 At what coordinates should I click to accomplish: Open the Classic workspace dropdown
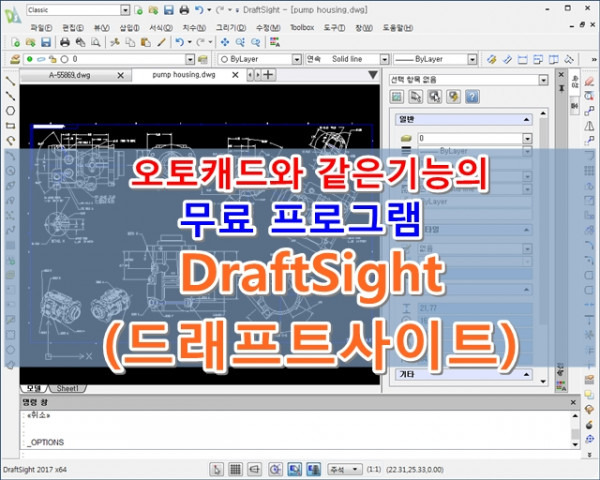coord(125,10)
